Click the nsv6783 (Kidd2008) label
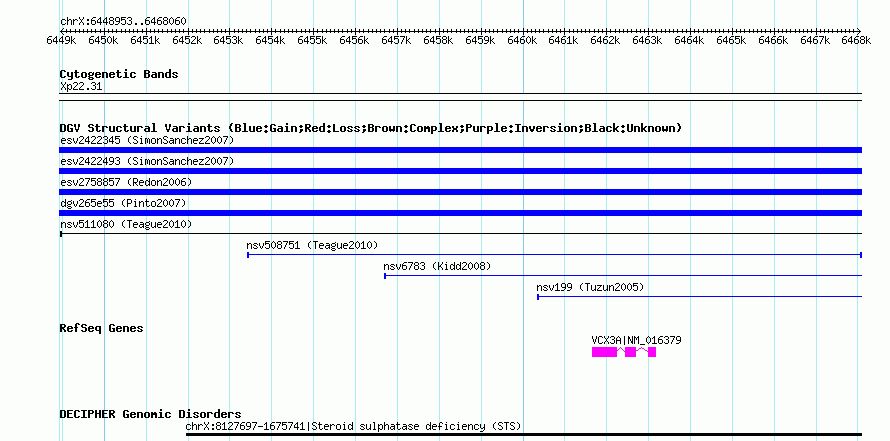Image resolution: width=890 pixels, height=441 pixels. (437, 266)
